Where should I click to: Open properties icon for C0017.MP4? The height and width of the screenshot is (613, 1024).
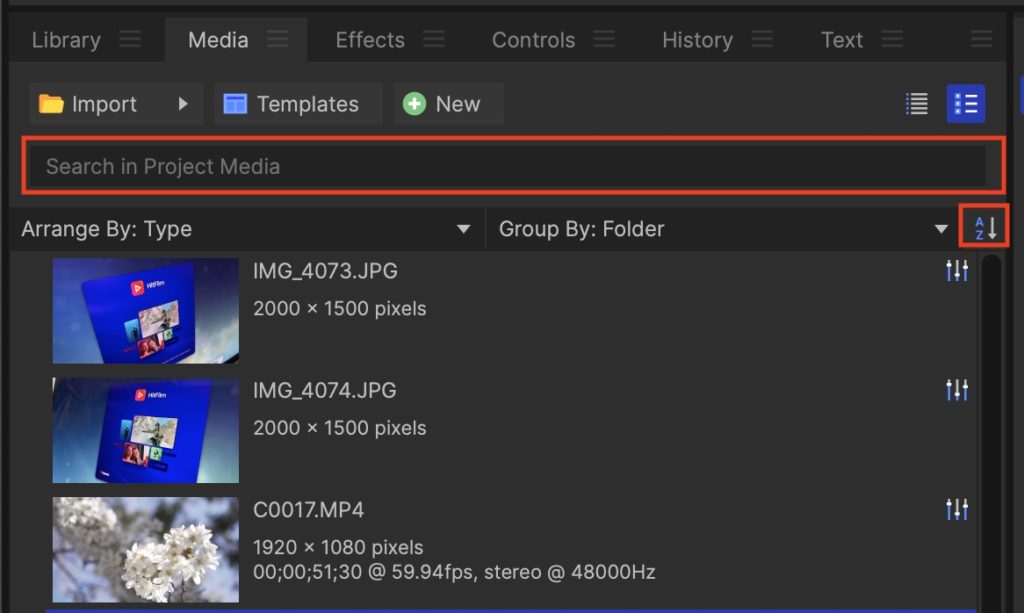[957, 510]
